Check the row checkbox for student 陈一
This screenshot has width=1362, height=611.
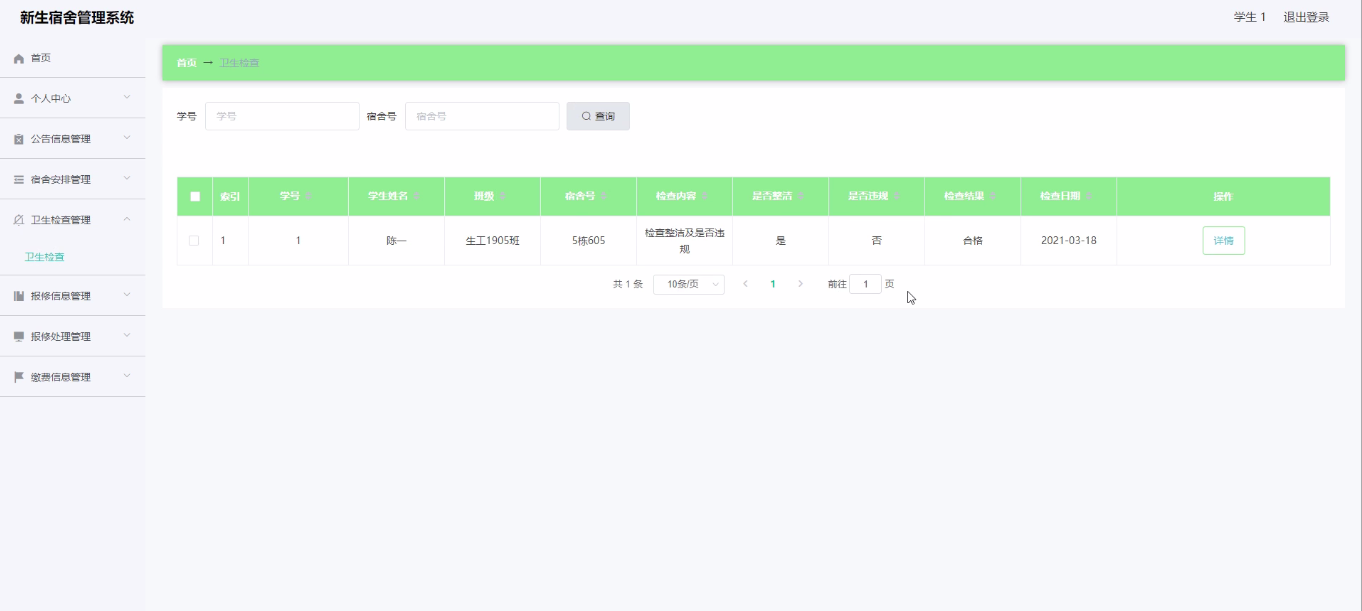point(194,241)
